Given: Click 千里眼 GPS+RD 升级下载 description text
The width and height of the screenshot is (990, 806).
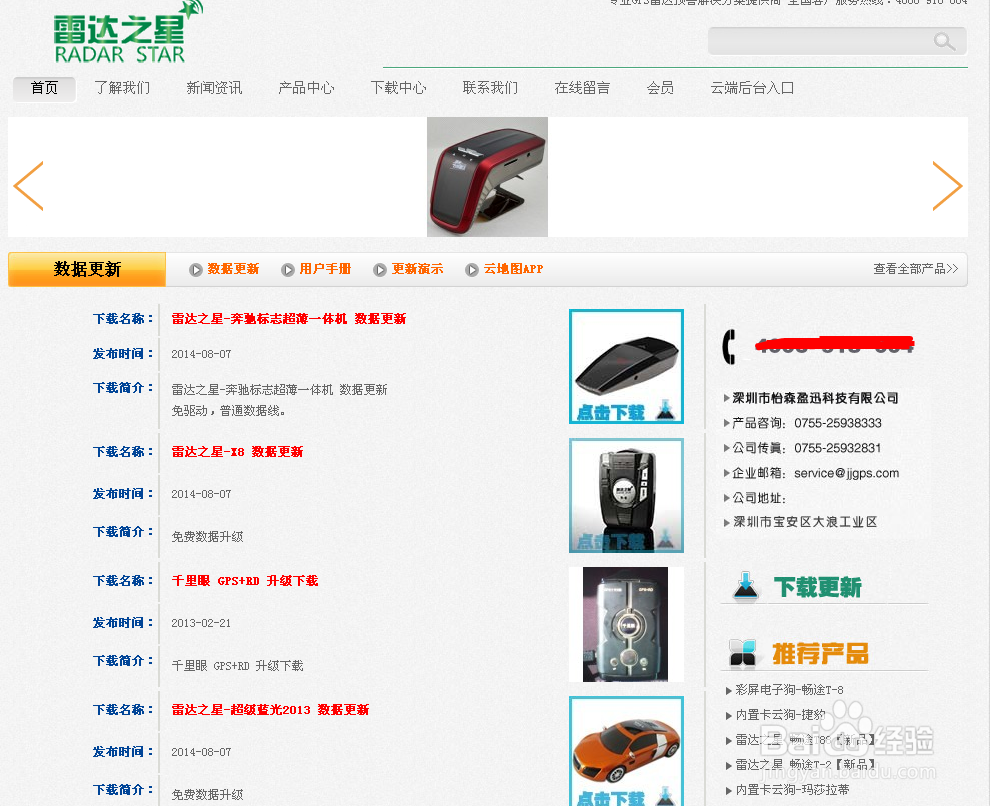Looking at the screenshot, I should tap(237, 666).
